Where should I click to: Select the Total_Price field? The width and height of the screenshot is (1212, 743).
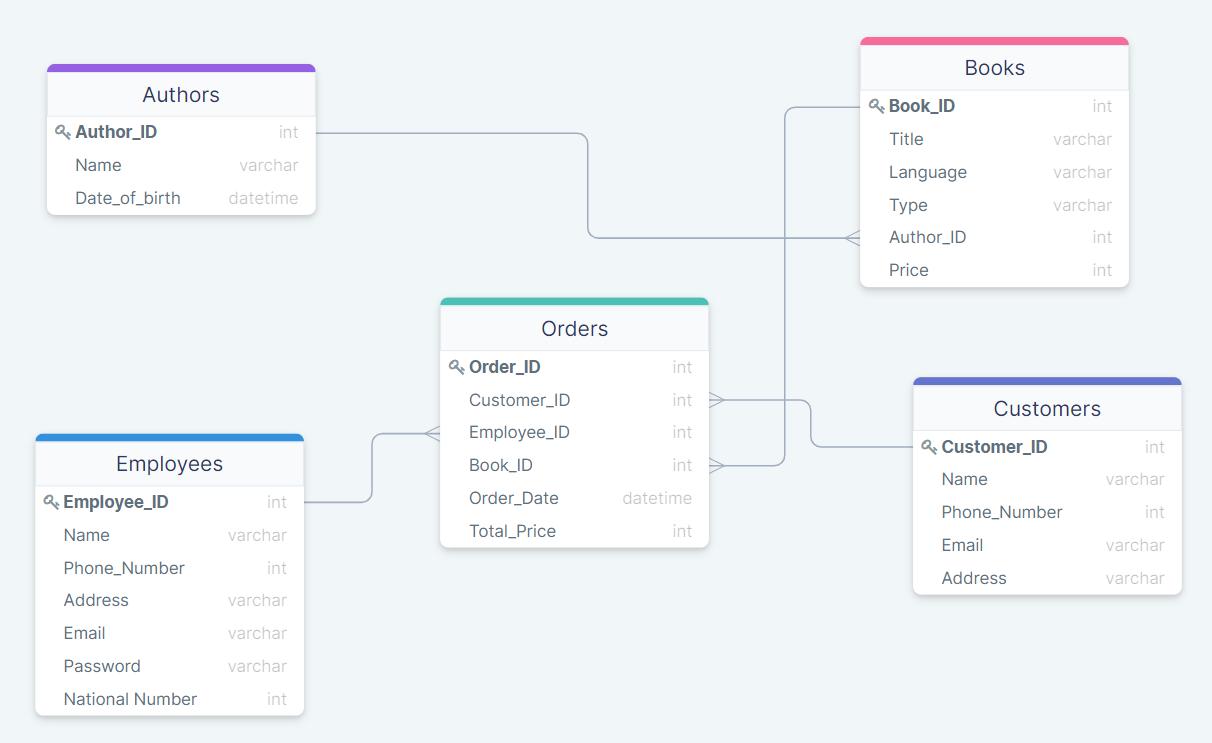pos(574,531)
